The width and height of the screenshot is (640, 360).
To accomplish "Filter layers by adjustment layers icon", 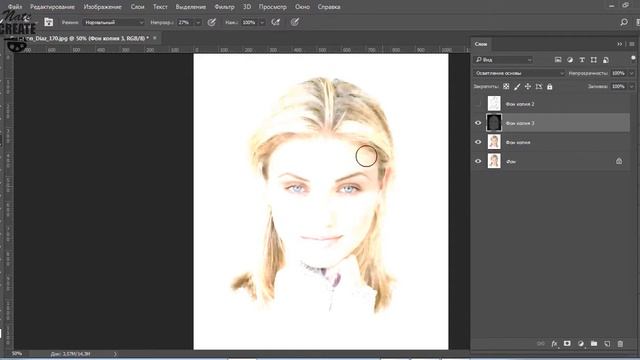I will 570,60.
